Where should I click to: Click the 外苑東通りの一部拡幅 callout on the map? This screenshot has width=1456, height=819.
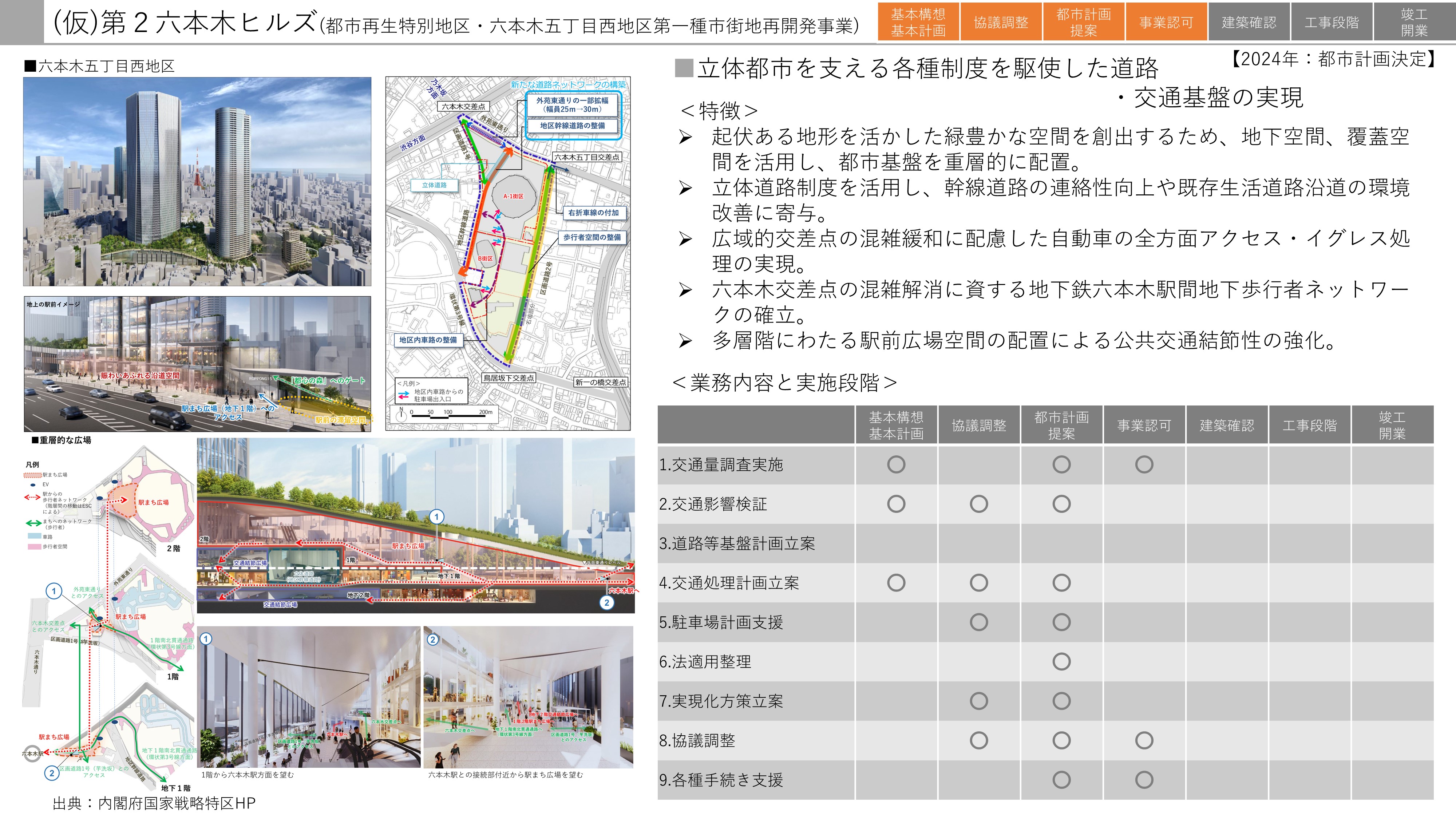tap(572, 104)
